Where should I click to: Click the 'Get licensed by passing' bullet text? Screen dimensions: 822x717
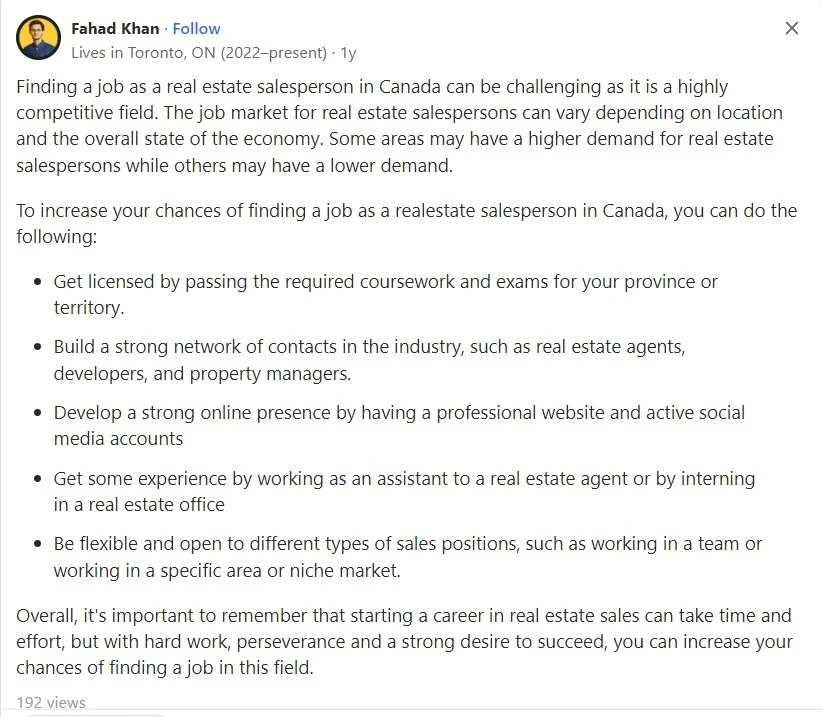click(385, 294)
